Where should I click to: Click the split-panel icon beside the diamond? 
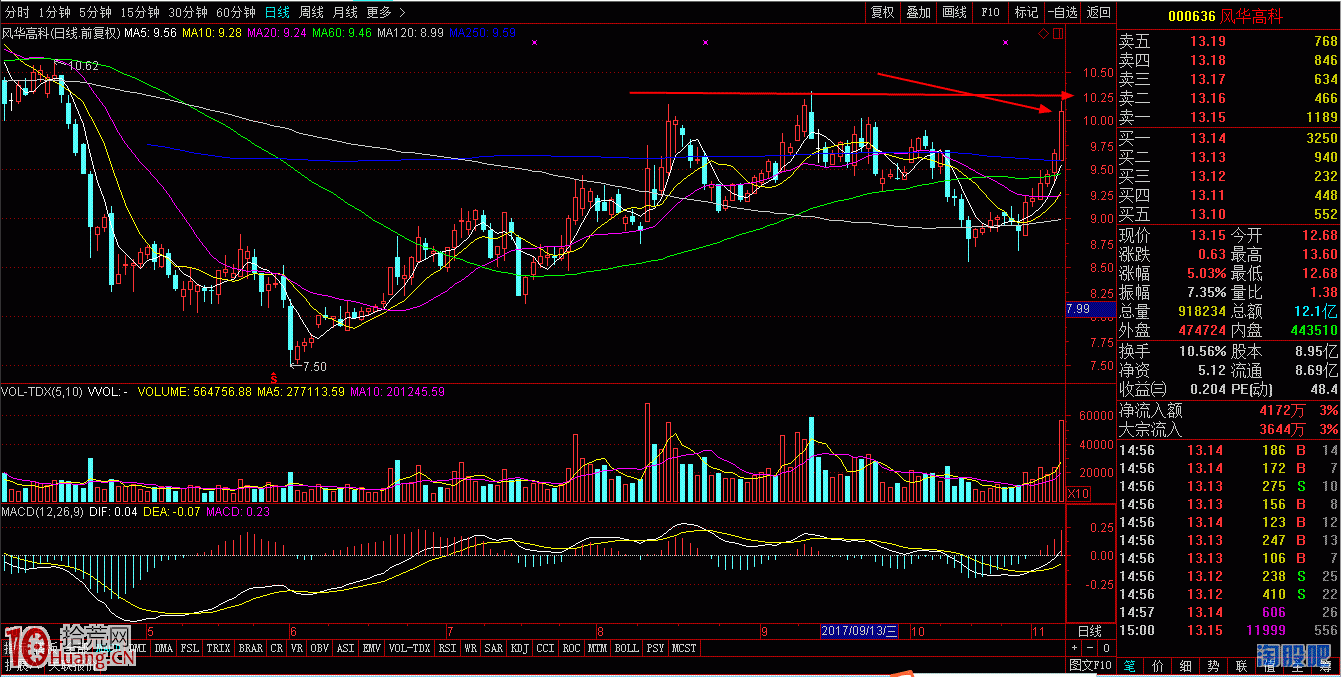point(1059,33)
